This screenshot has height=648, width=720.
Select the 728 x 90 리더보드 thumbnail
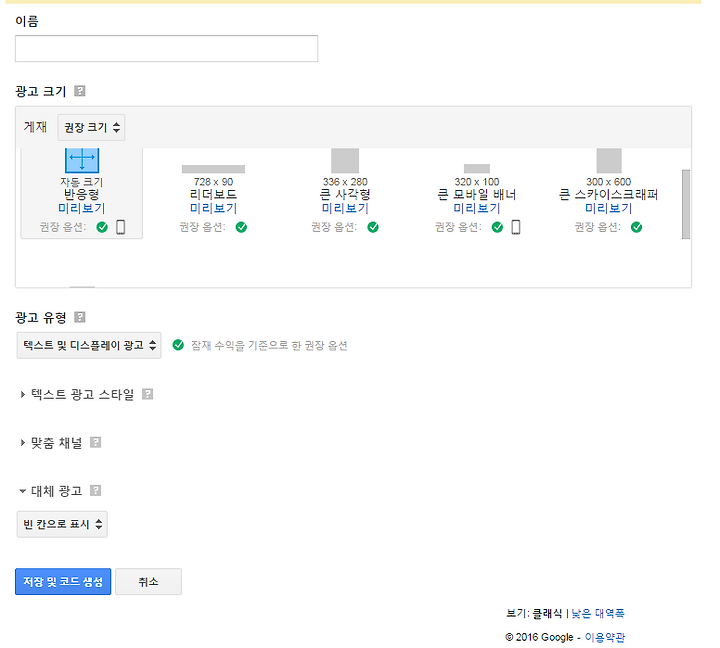pyautogui.click(x=214, y=169)
